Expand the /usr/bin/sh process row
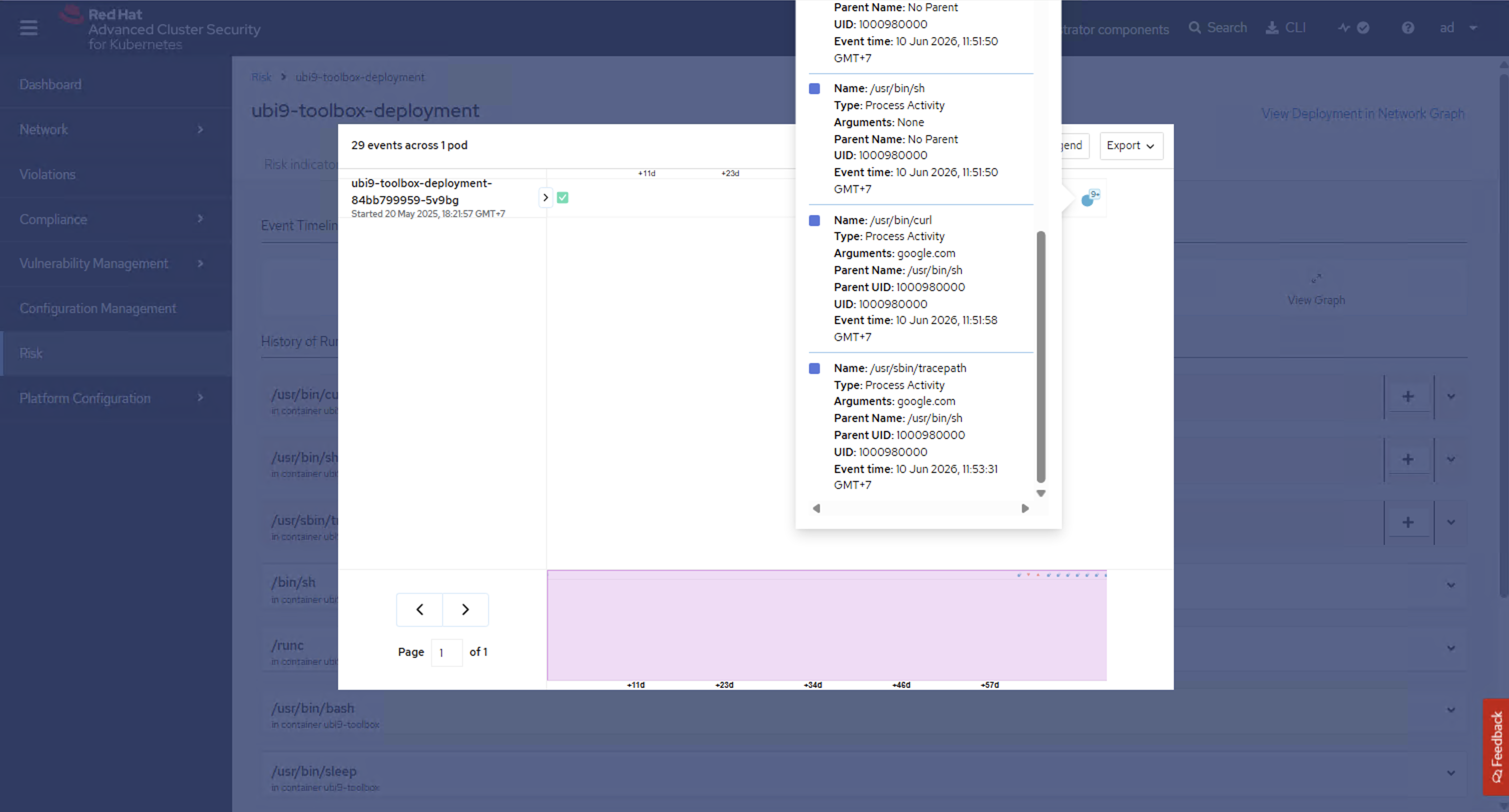Image resolution: width=1509 pixels, height=812 pixels. click(x=1451, y=459)
